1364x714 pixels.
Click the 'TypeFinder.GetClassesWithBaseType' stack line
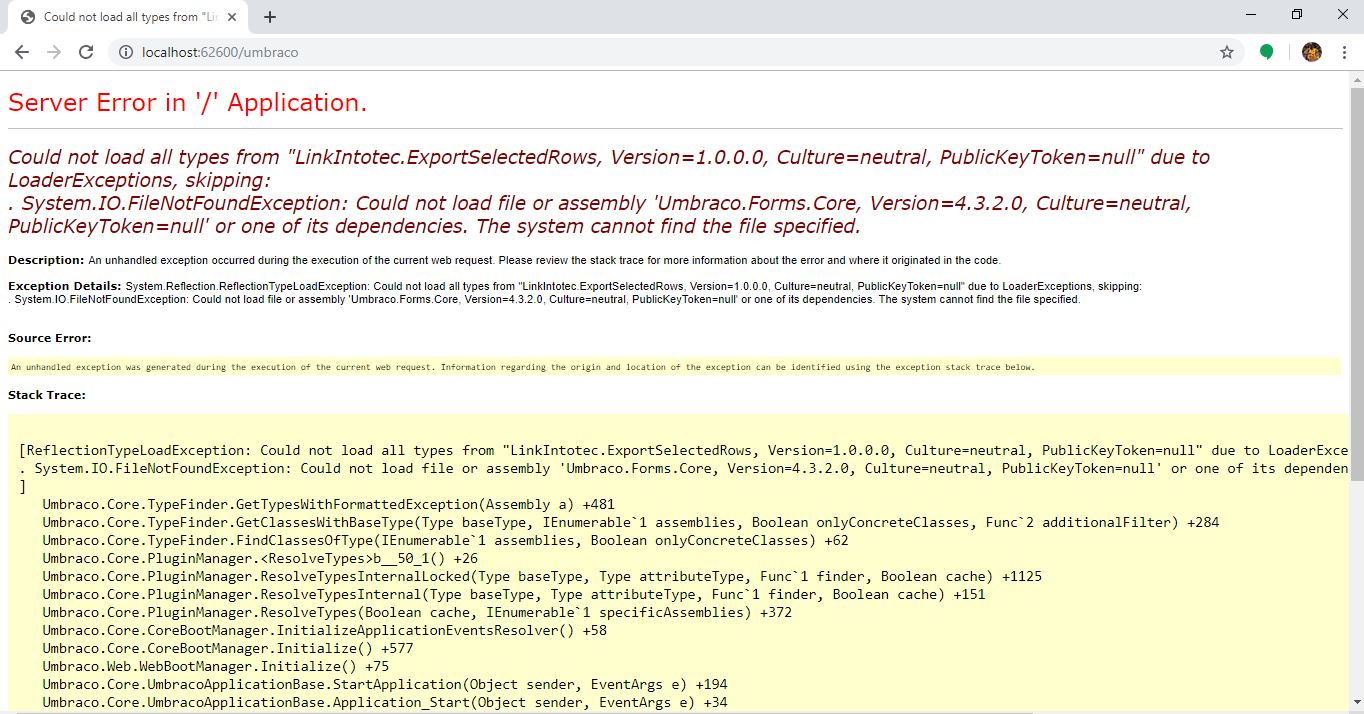coord(631,522)
